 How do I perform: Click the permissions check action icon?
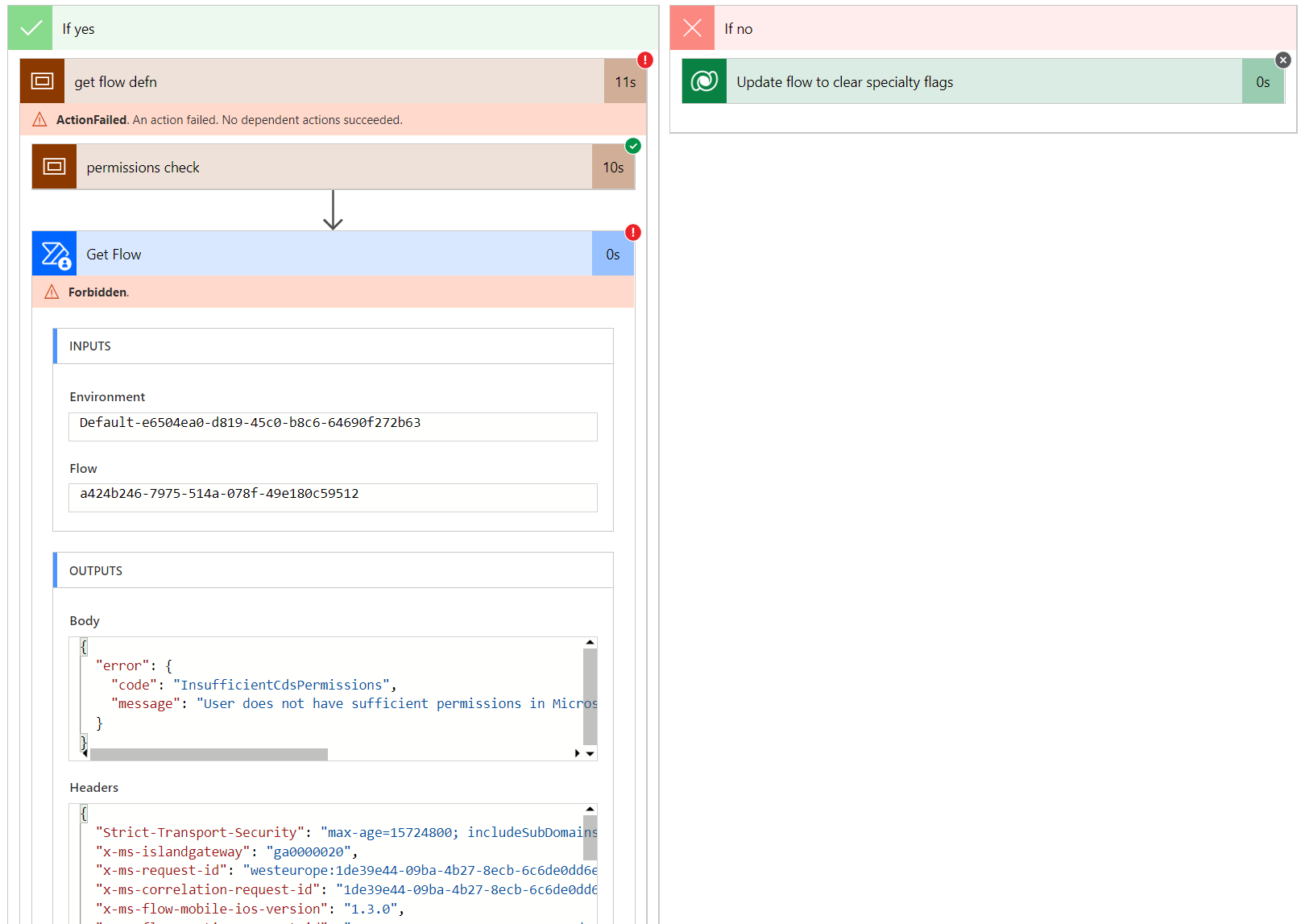click(54, 167)
